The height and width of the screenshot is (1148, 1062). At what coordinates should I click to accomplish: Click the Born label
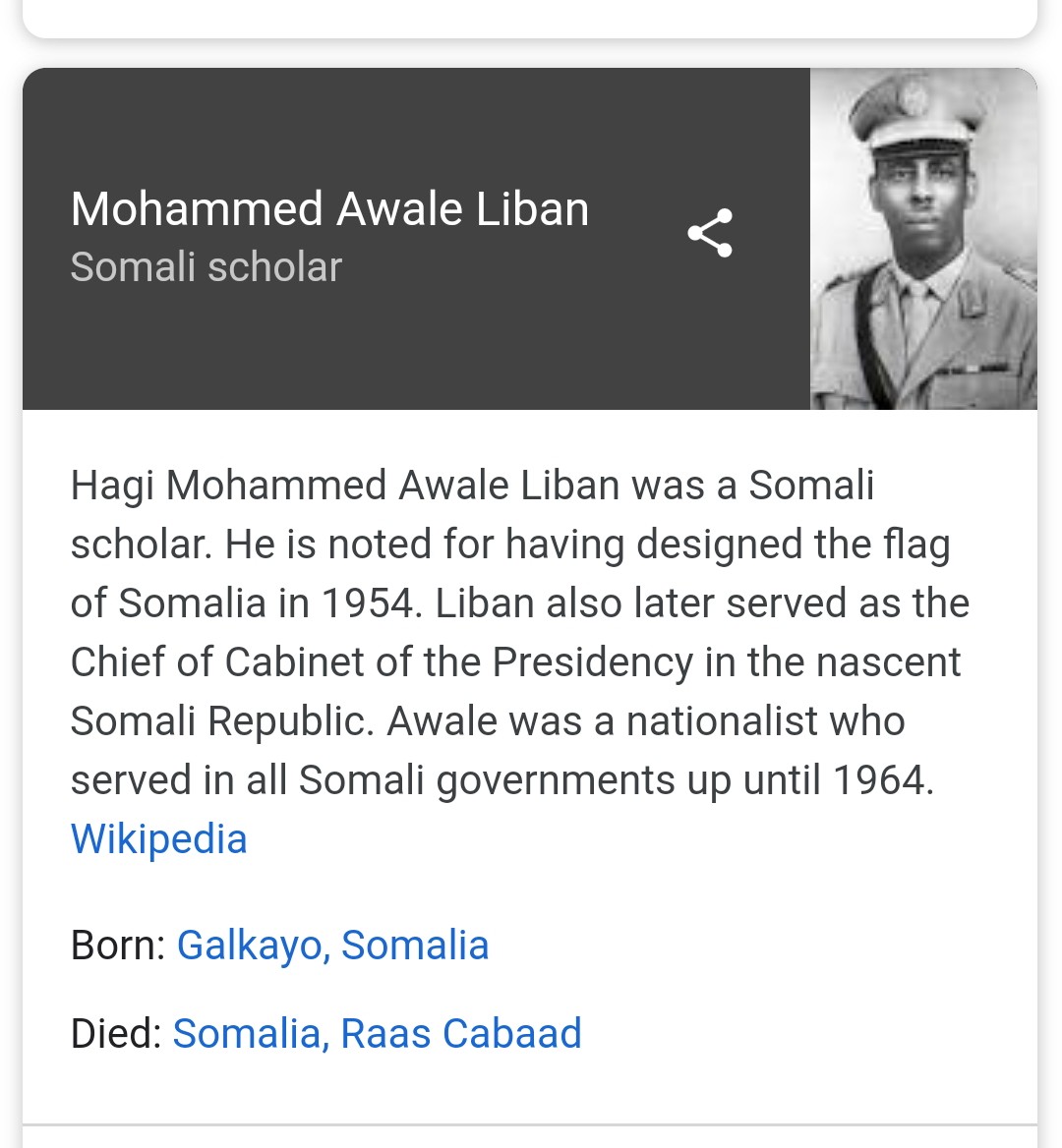click(x=119, y=946)
